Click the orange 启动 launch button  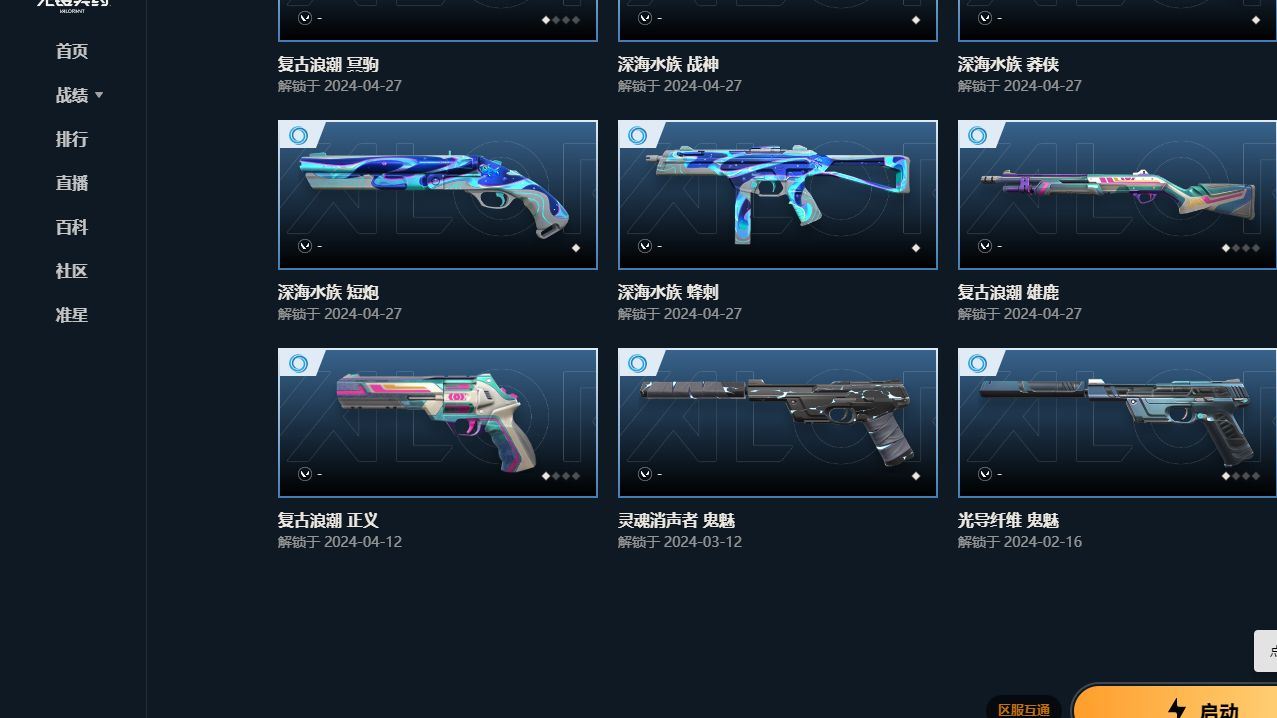(1175, 702)
